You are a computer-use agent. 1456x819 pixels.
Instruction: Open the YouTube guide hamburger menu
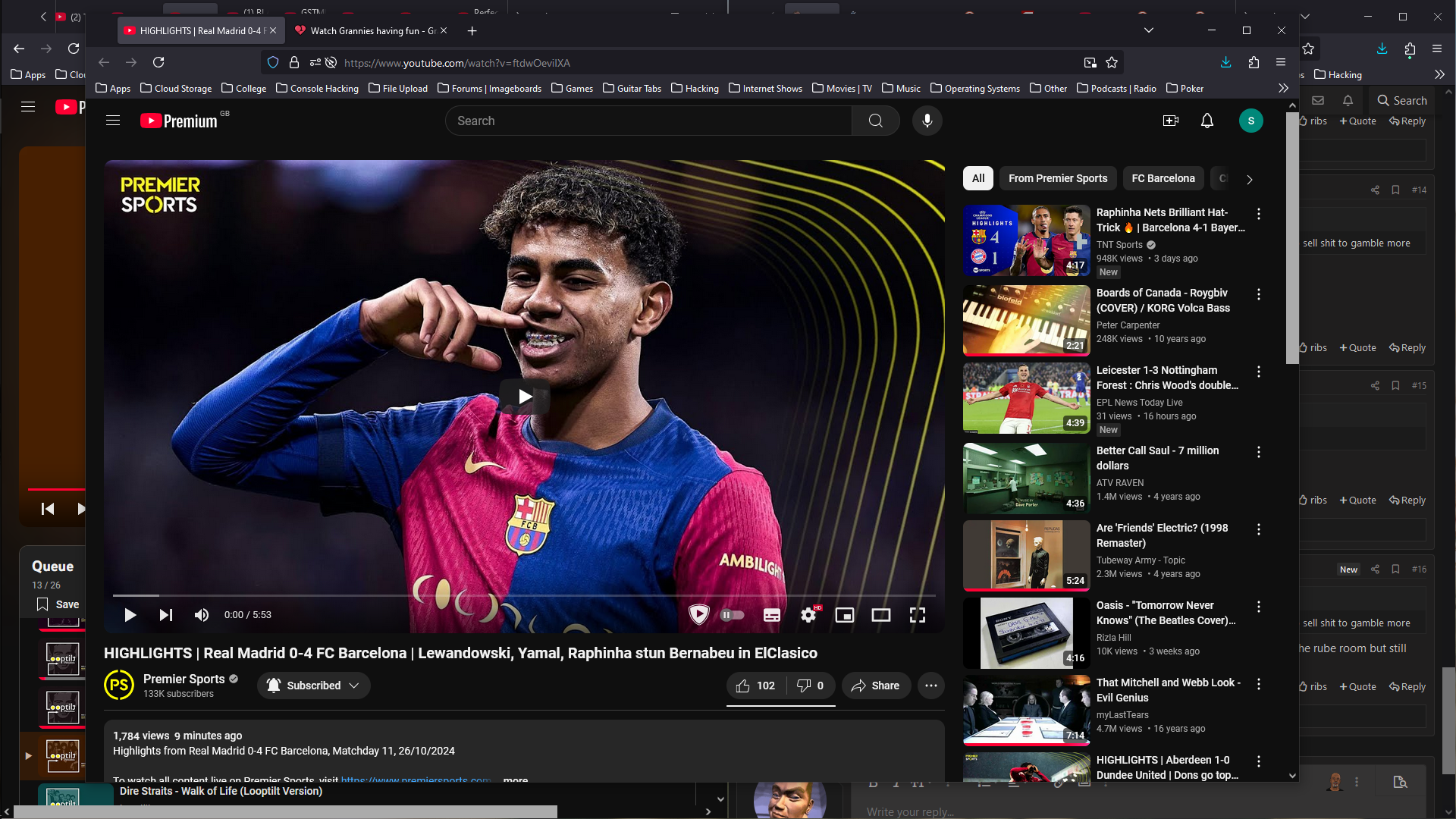[x=113, y=121]
